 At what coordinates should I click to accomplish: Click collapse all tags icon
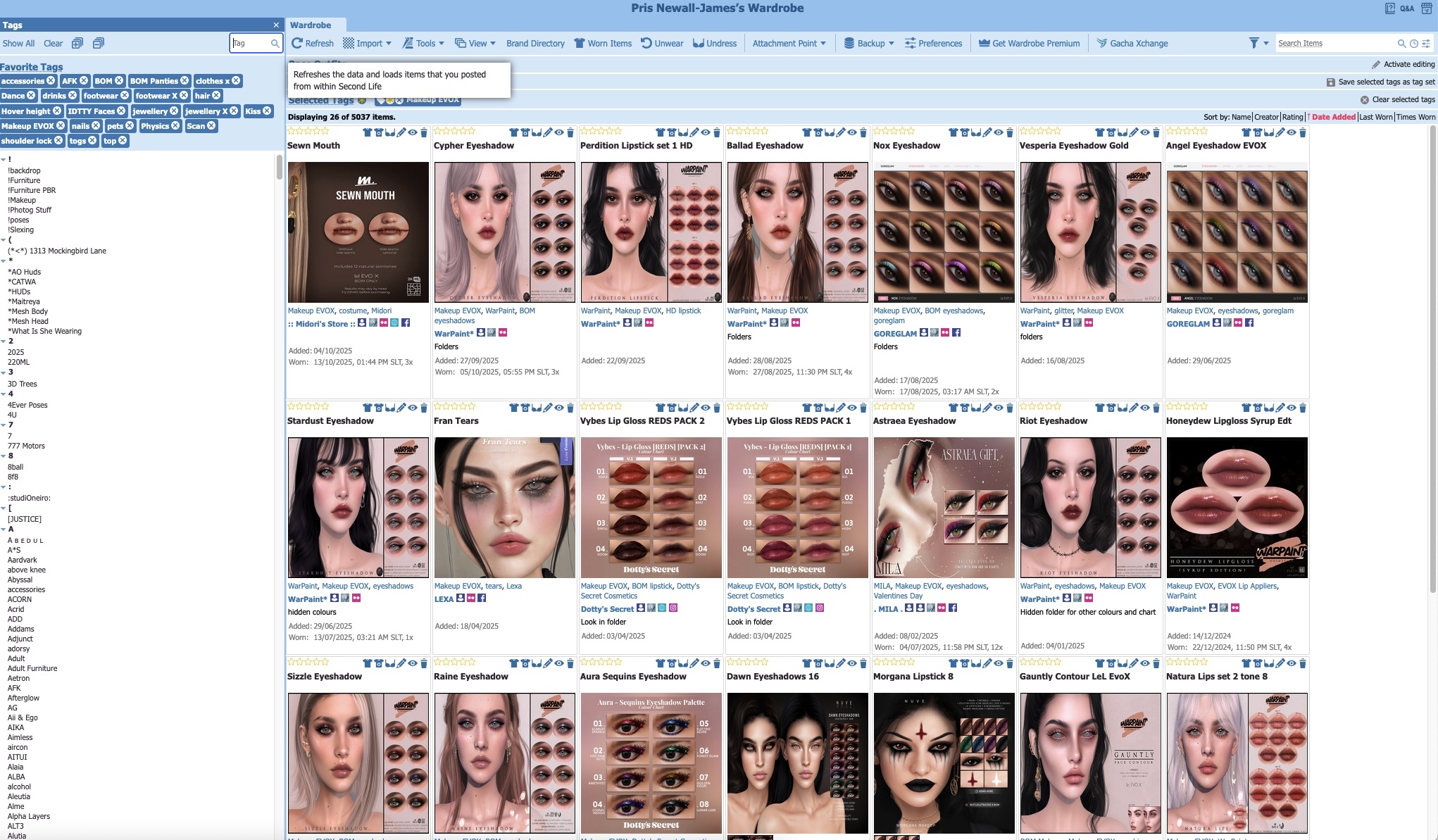coord(99,43)
